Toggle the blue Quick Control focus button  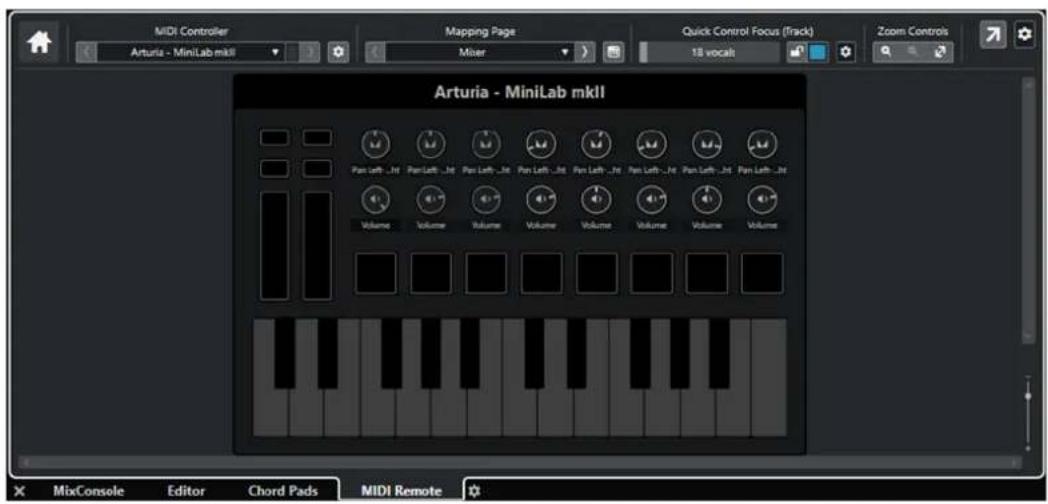(x=817, y=52)
